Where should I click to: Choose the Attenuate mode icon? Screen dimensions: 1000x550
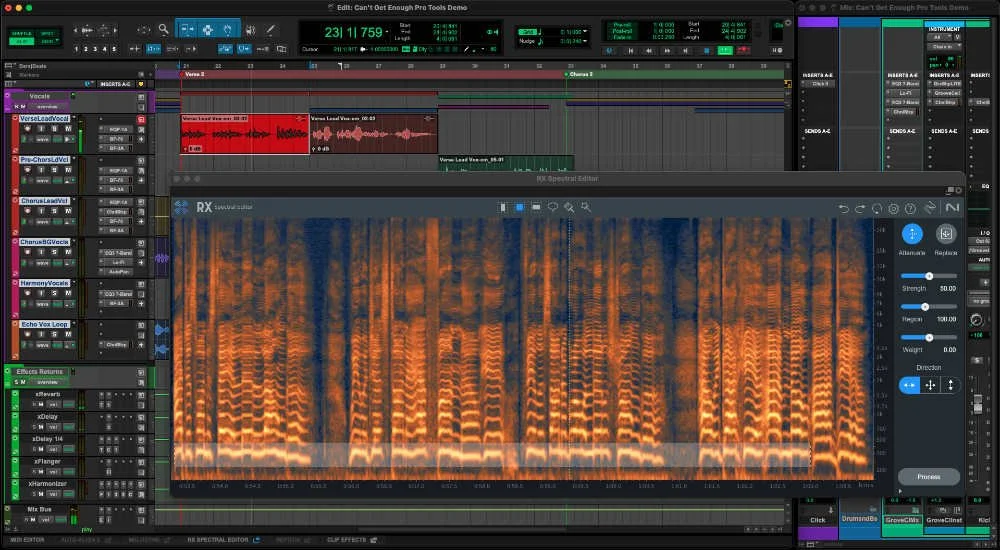click(912, 234)
